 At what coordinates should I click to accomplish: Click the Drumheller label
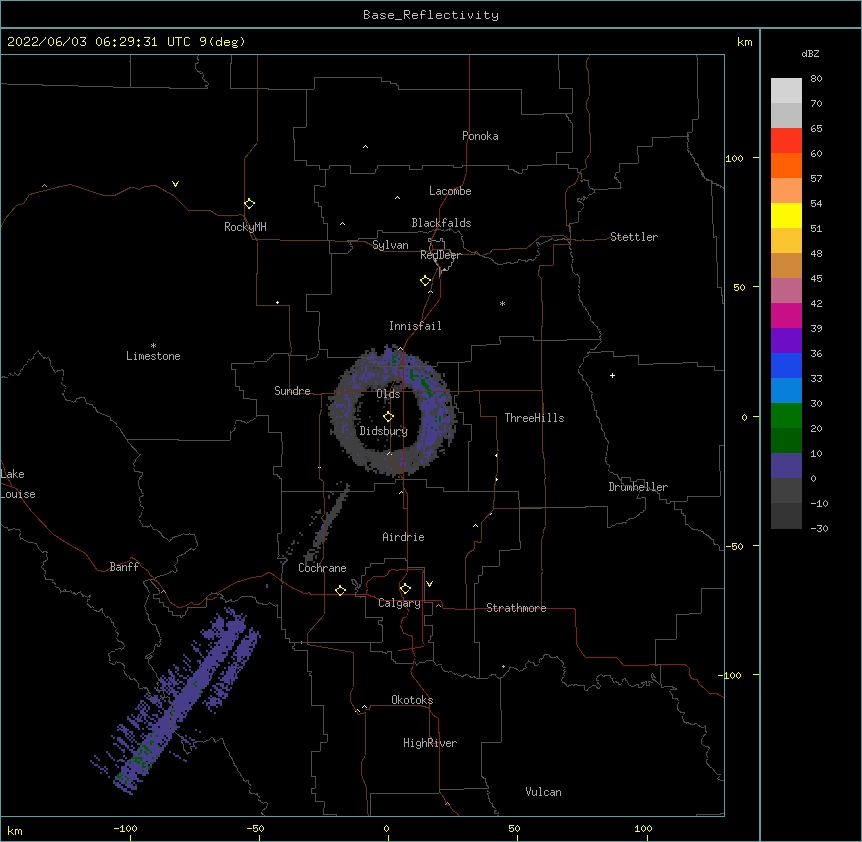638,487
